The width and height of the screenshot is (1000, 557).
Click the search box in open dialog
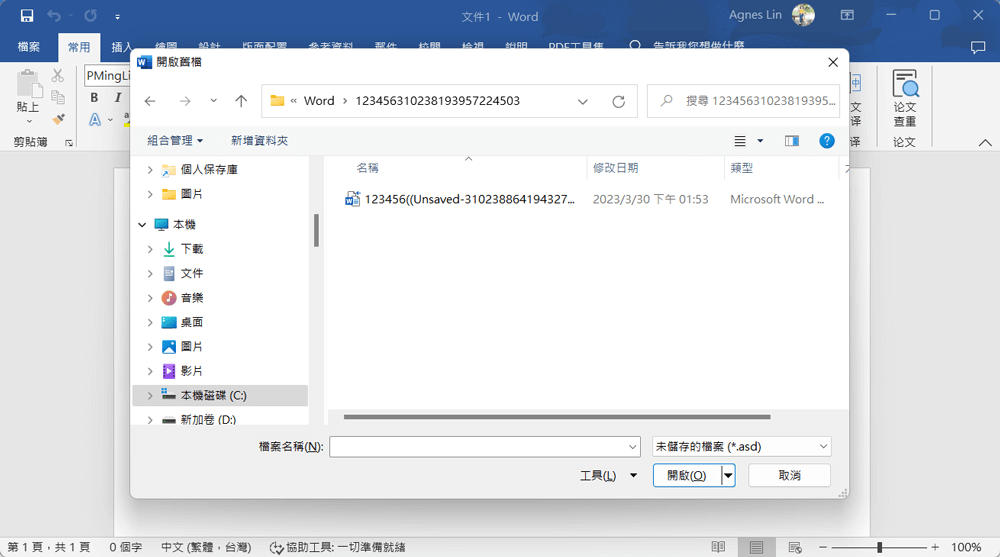click(x=744, y=101)
